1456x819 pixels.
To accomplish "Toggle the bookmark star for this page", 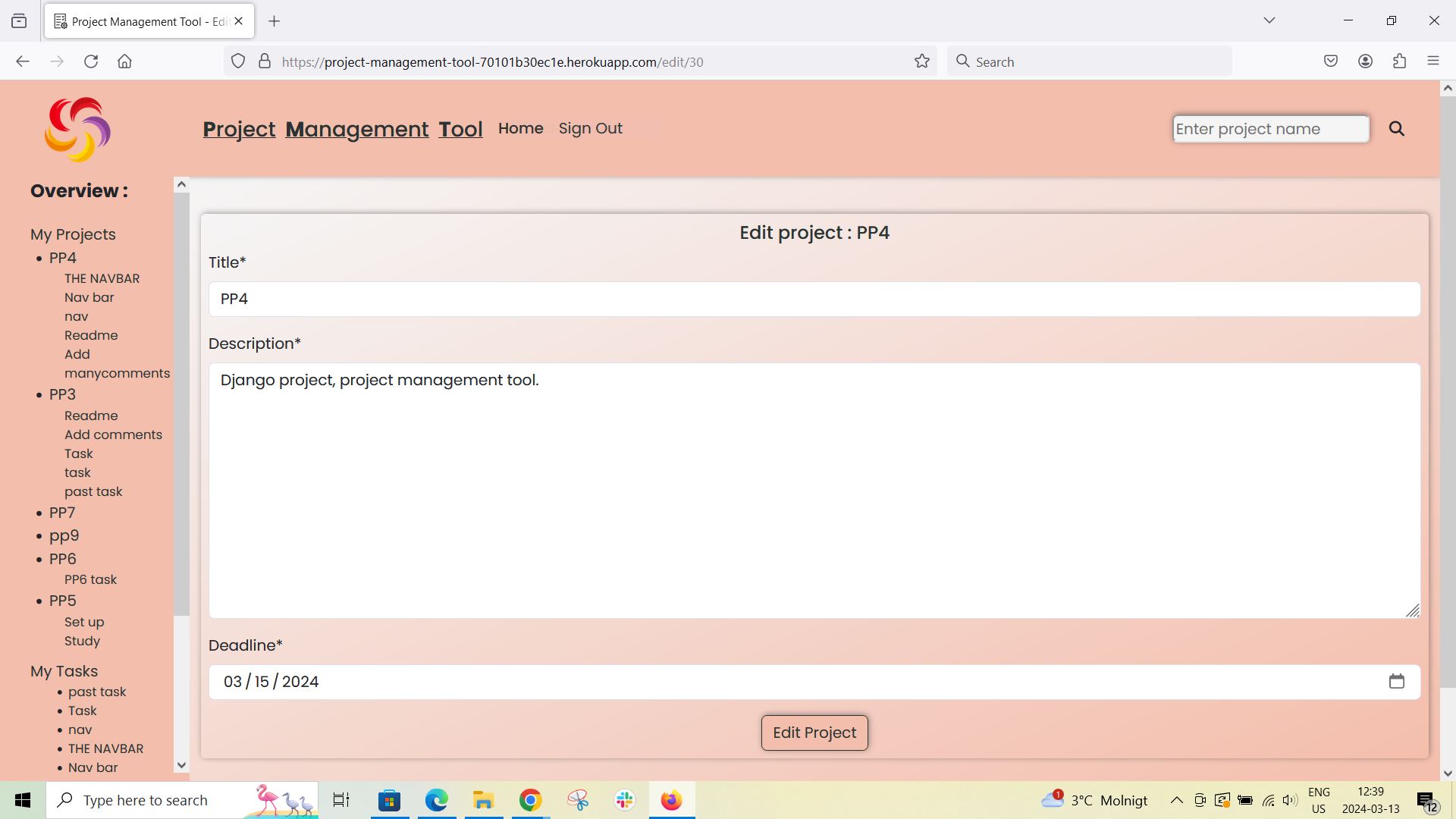I will click(921, 61).
